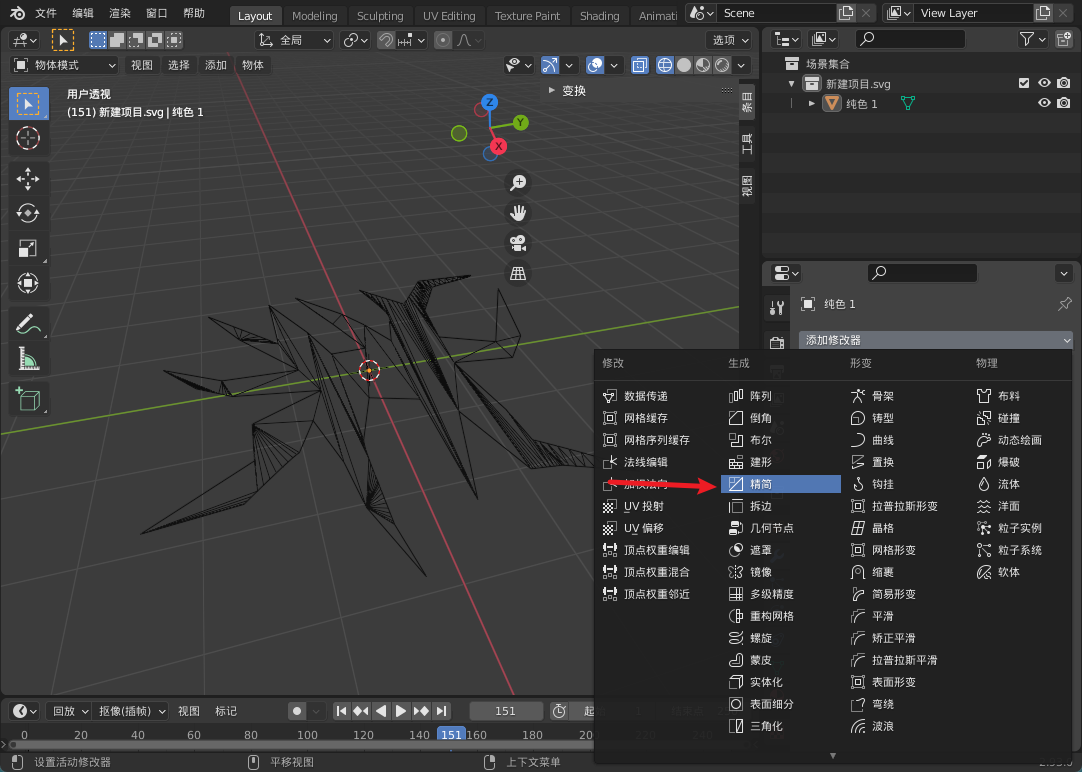This screenshot has height=772, width=1082.
Task: Choose the Boolean (布尔) modifier
Action: pos(780,440)
